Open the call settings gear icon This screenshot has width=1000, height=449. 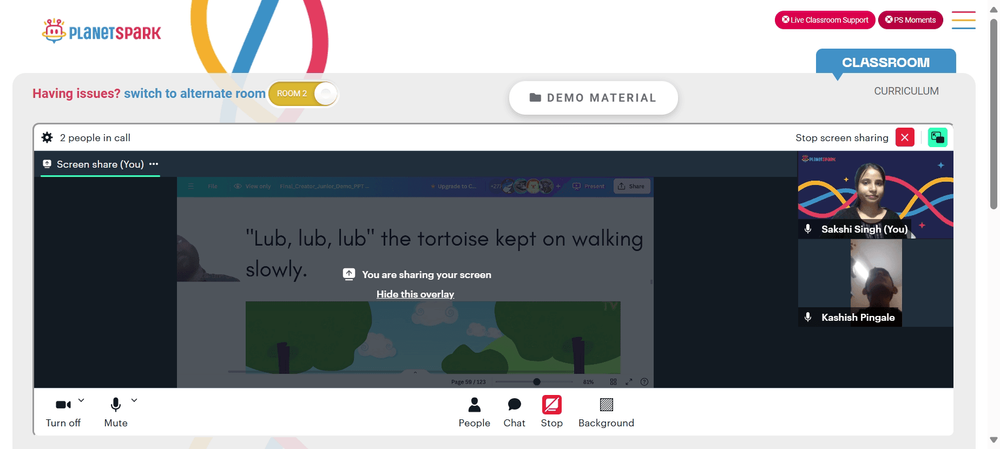click(47, 137)
